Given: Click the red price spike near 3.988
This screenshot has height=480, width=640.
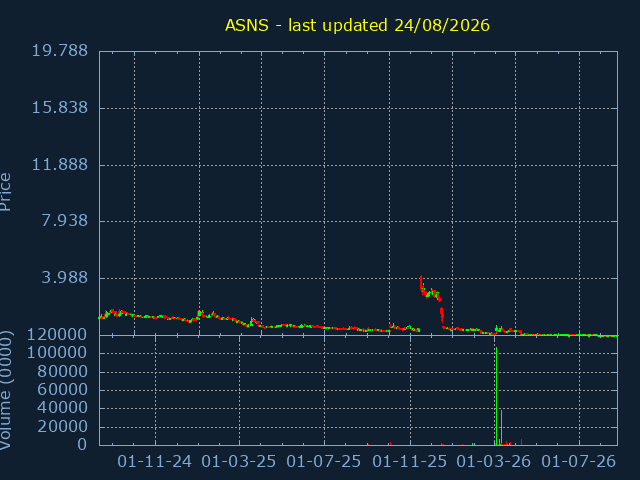Looking at the screenshot, I should click(421, 284).
